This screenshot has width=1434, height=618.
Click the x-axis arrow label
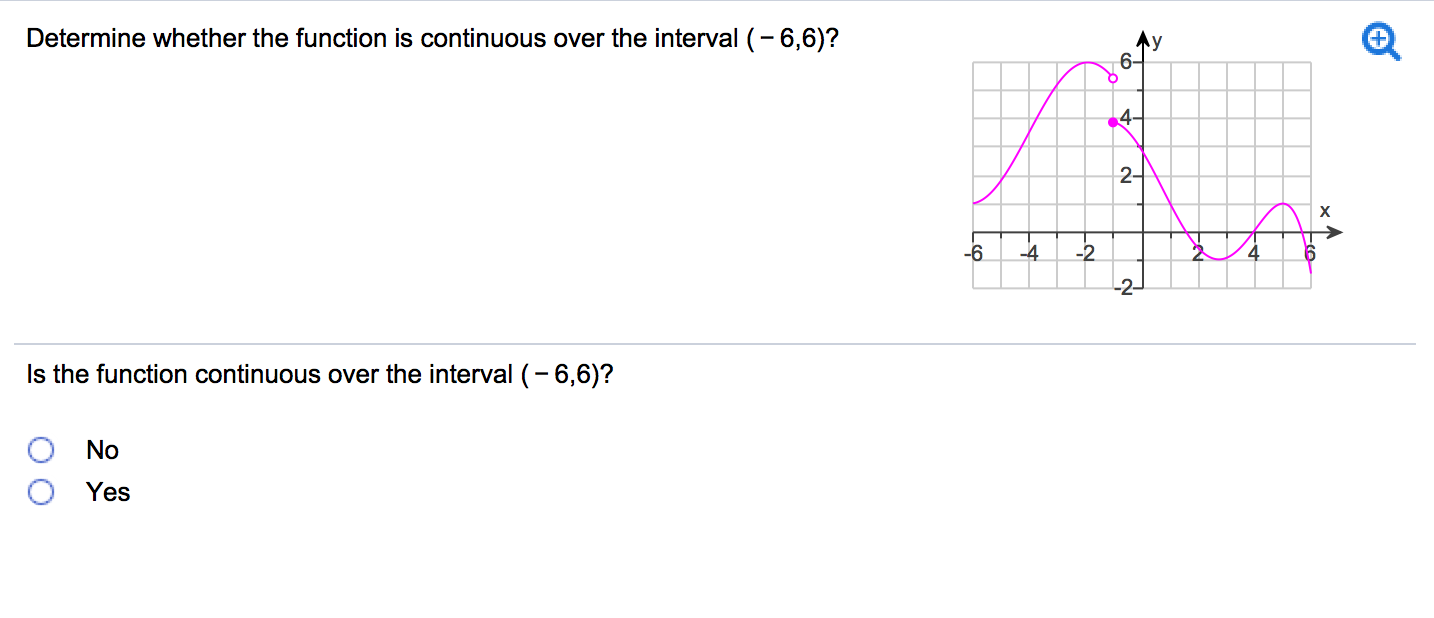point(1325,211)
